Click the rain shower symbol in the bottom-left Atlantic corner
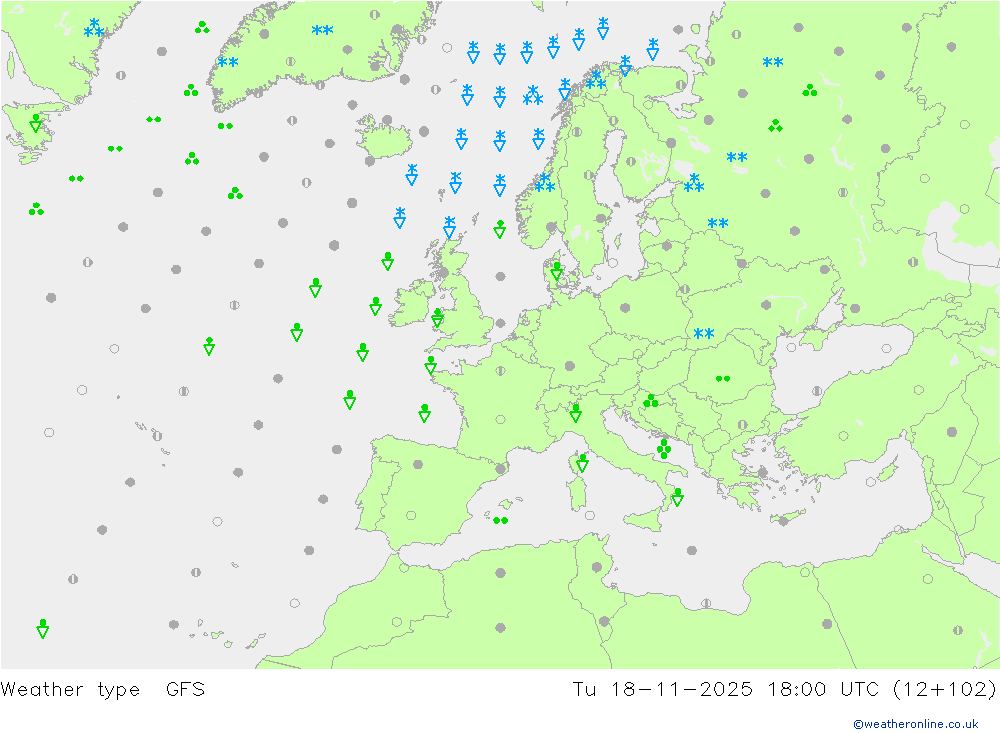 [x=43, y=628]
